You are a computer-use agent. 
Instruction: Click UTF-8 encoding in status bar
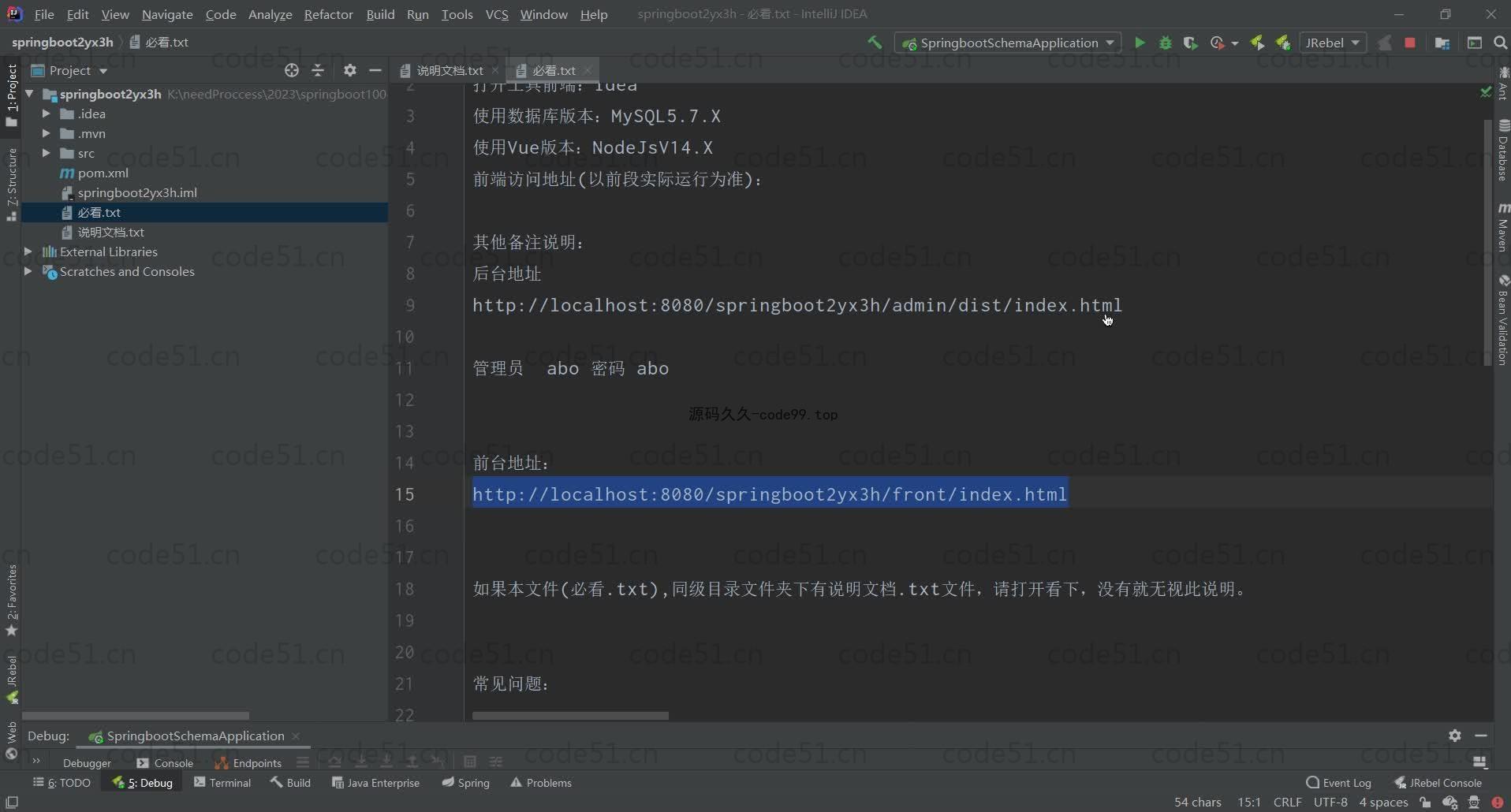pos(1330,803)
